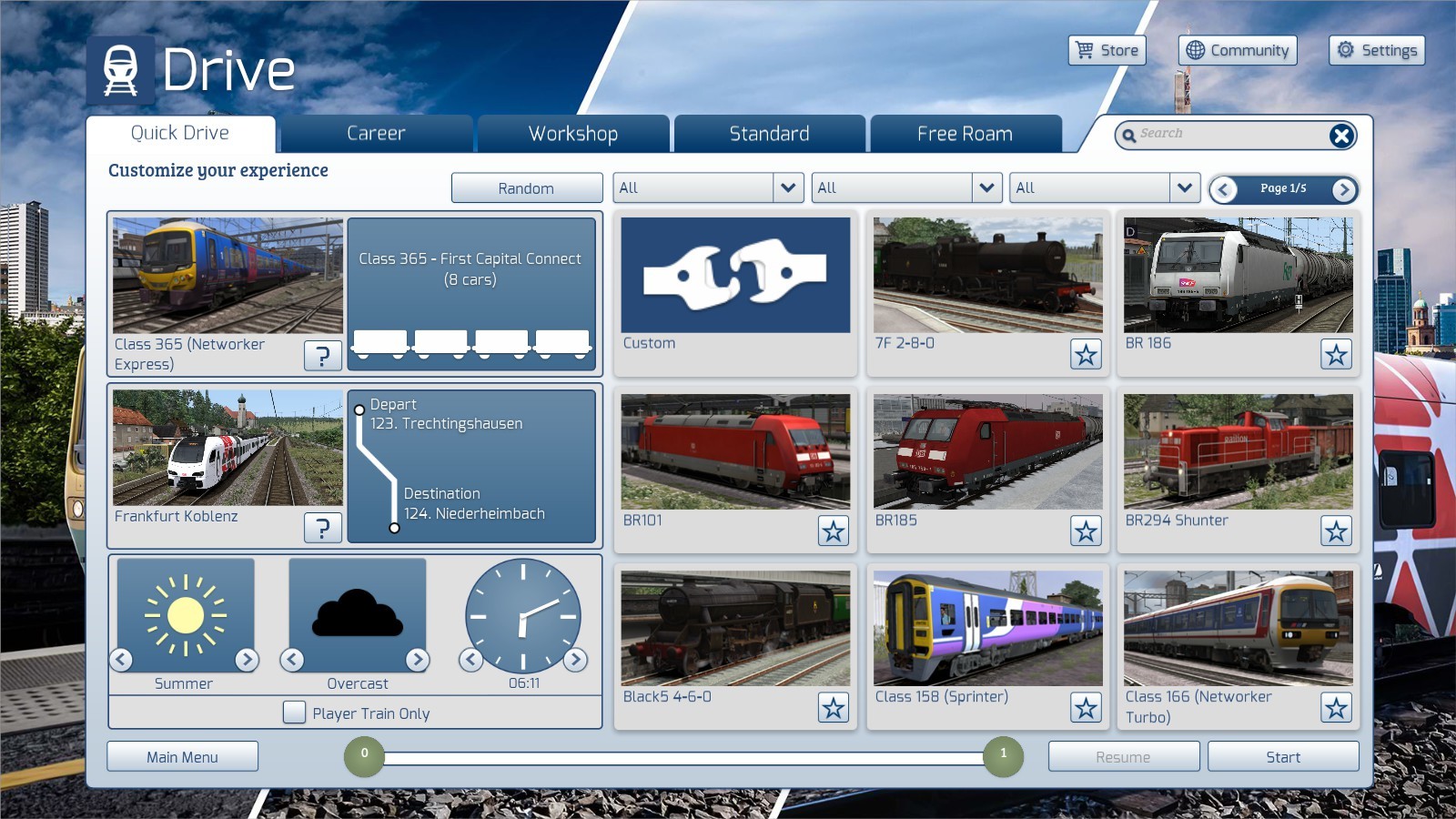Image resolution: width=1456 pixels, height=819 pixels.
Task: Clear search with the X icon
Action: point(1340,136)
